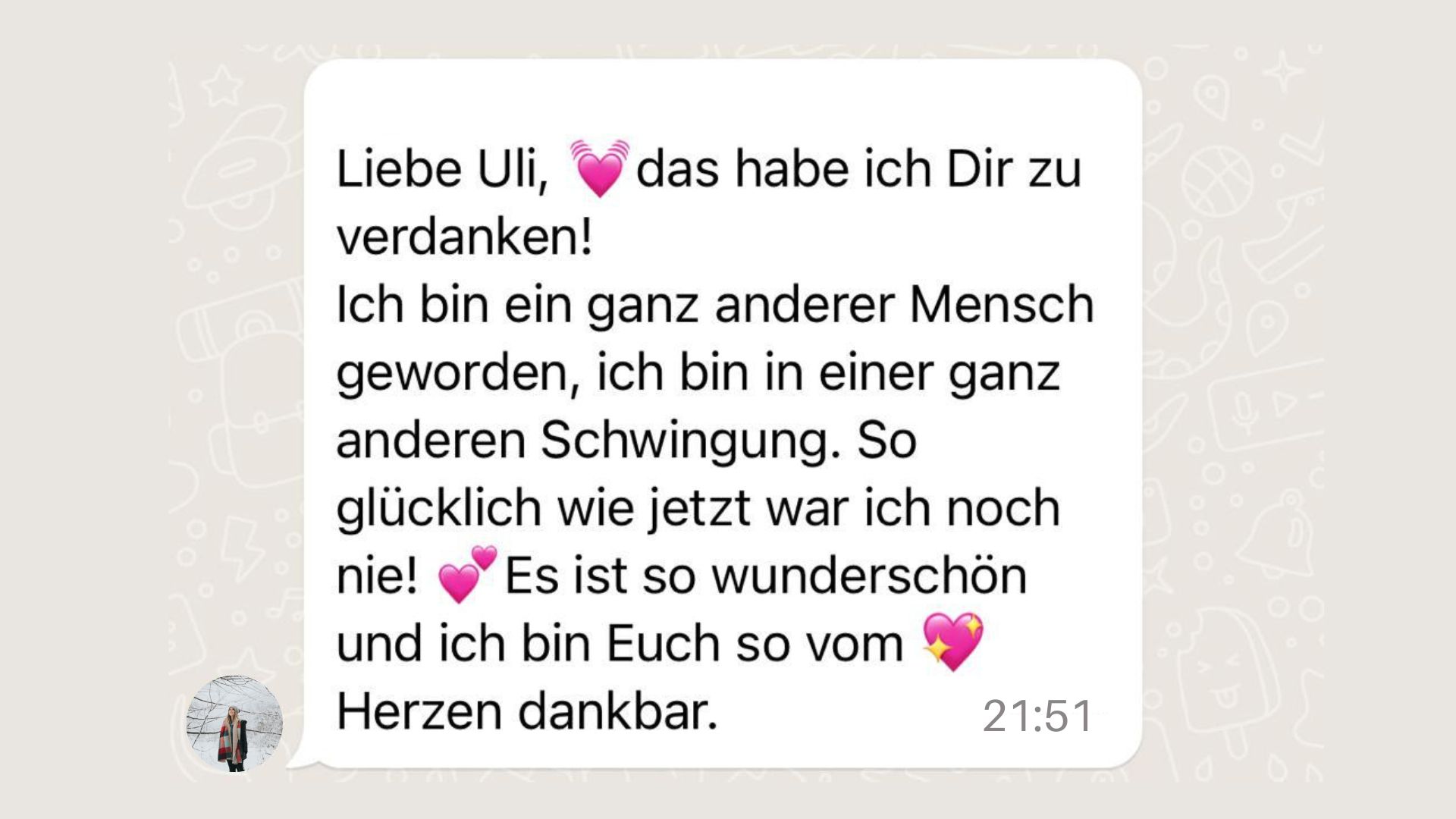The image size is (1456, 819).
Task: Click the two hearts emoji after "nie!"
Action: [467, 574]
